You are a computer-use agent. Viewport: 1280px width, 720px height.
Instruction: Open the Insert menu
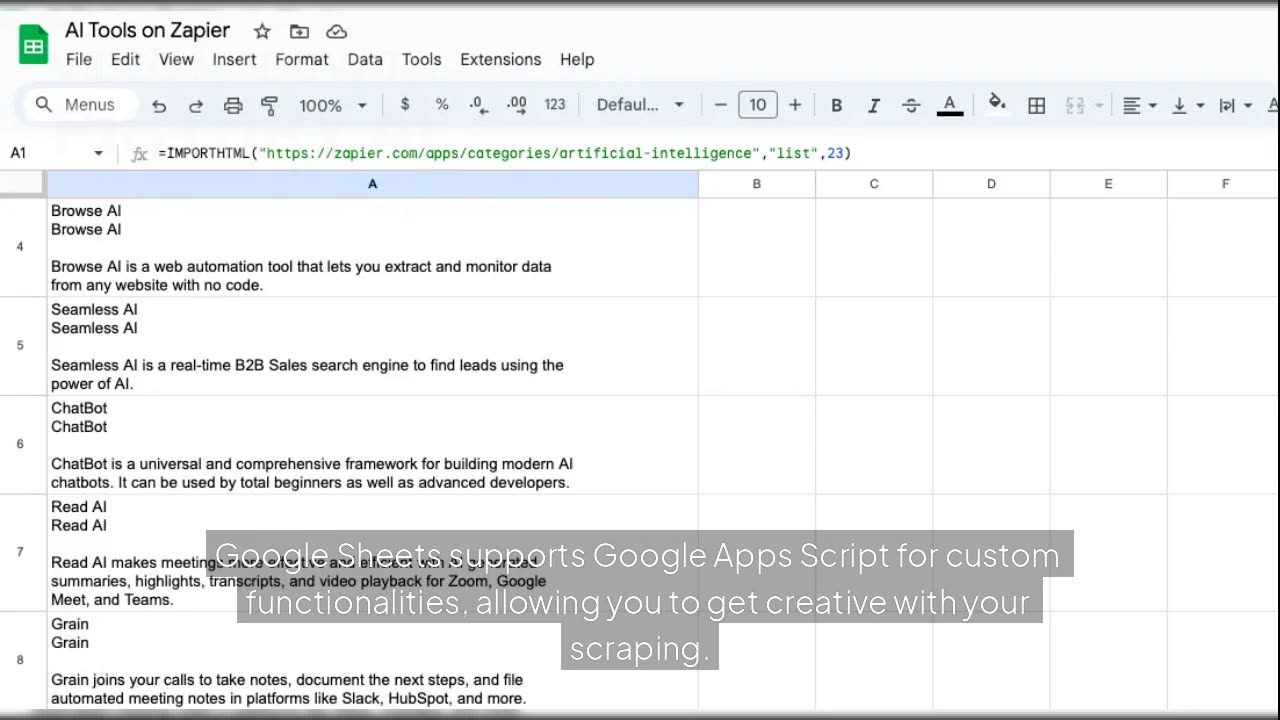click(234, 59)
